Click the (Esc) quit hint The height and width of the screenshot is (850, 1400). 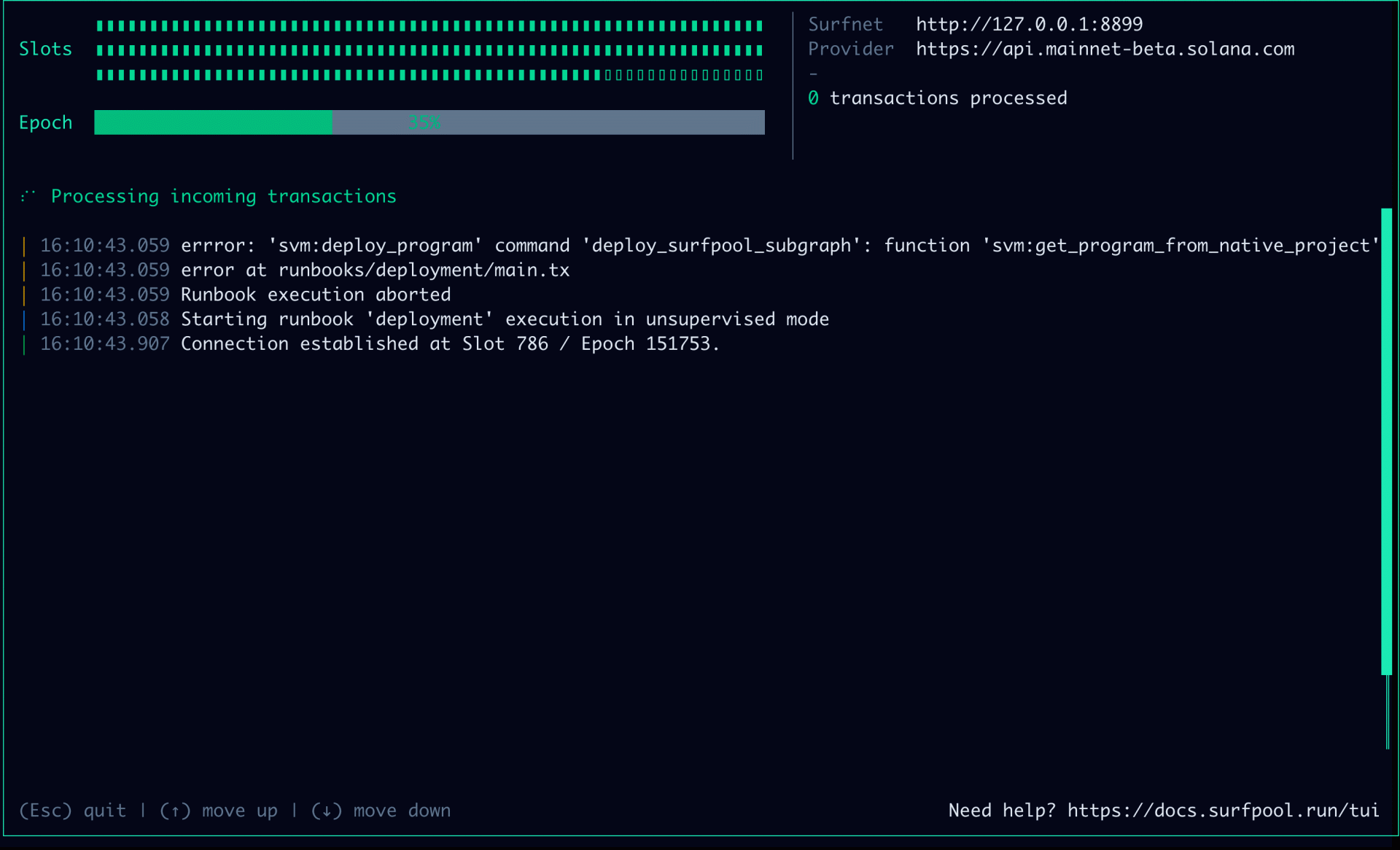72,811
